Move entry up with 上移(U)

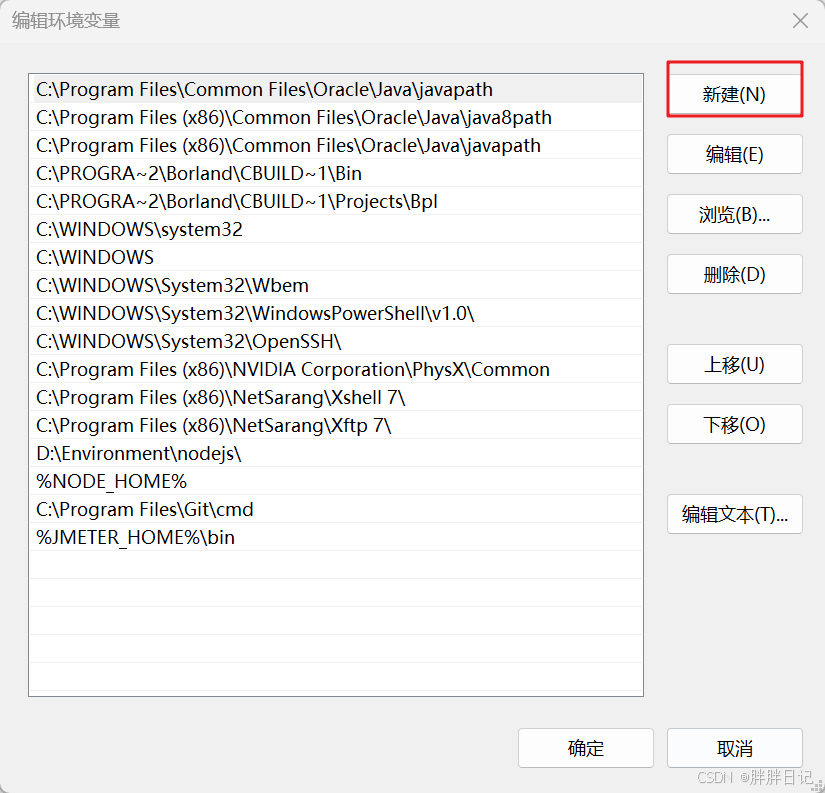point(735,364)
